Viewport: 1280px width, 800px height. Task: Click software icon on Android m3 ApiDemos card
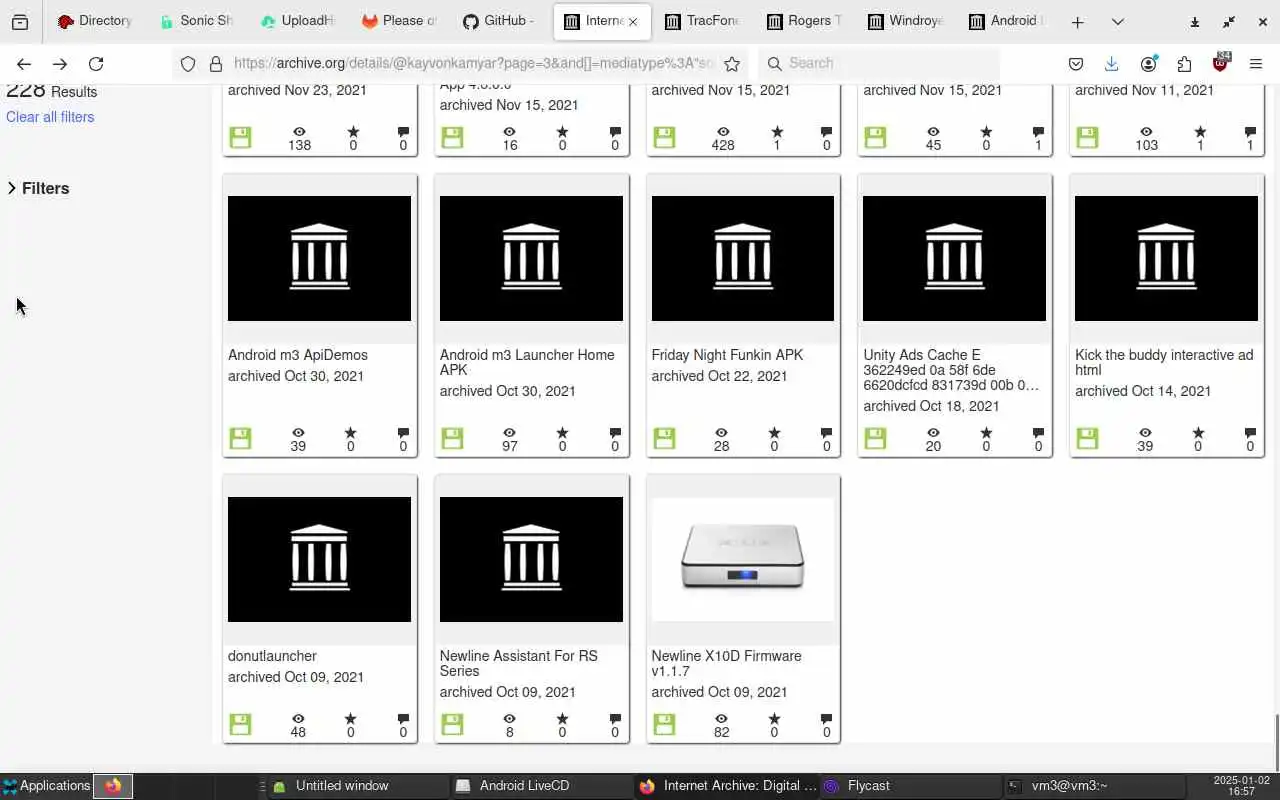240,438
